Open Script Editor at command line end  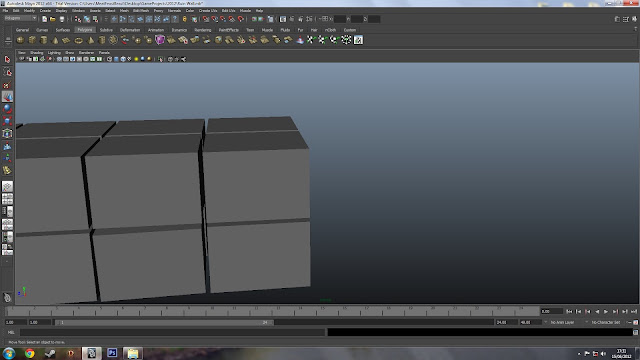(635, 333)
